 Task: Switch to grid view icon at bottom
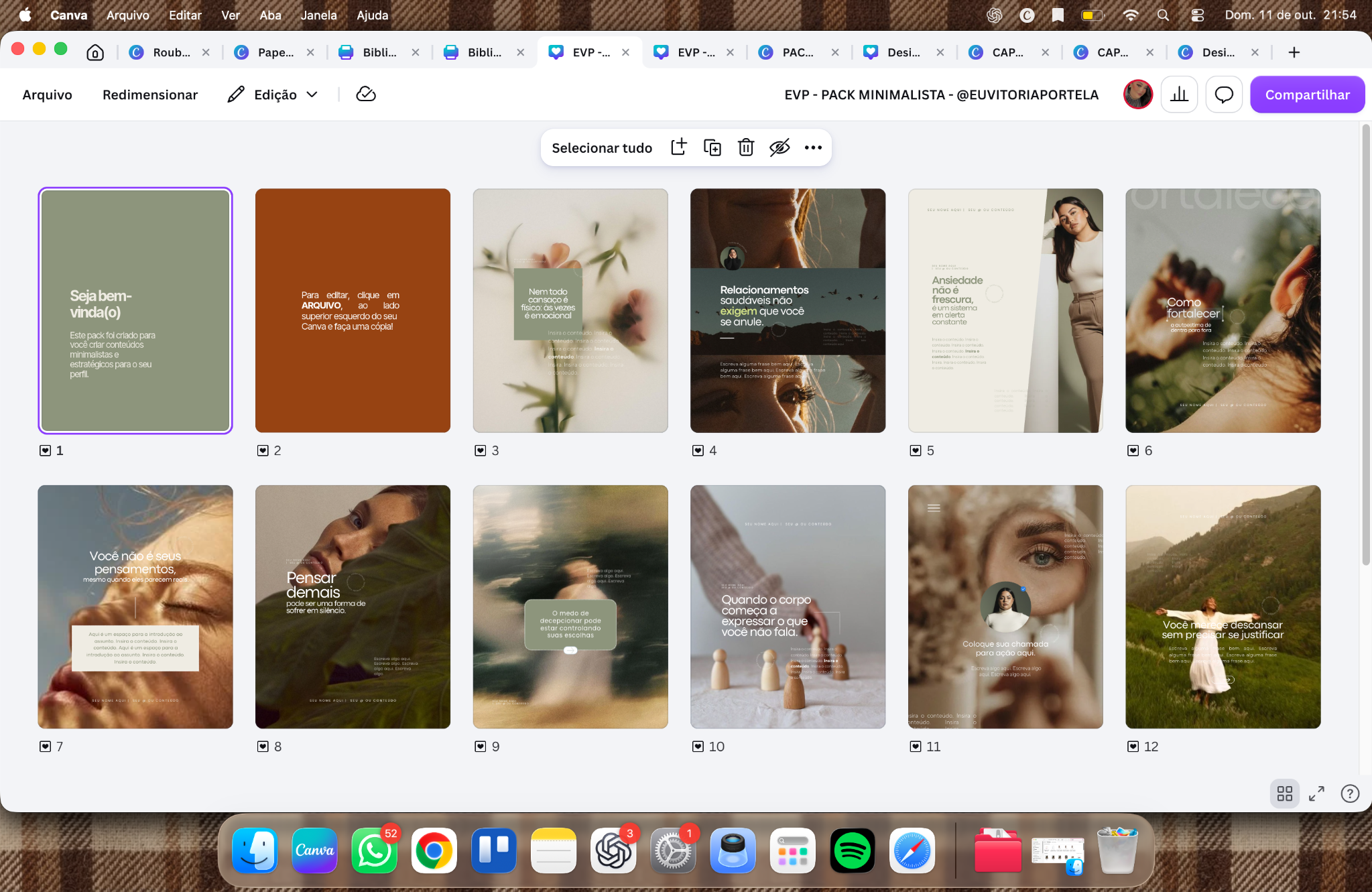click(x=1285, y=793)
